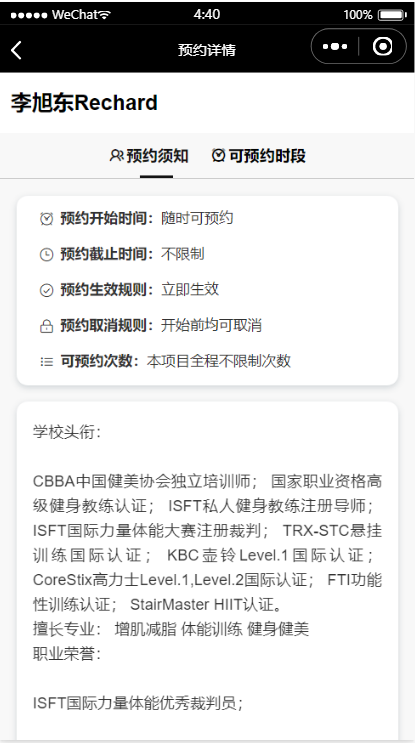Go back using the left arrow
The width and height of the screenshot is (415, 743).
(x=17, y=50)
